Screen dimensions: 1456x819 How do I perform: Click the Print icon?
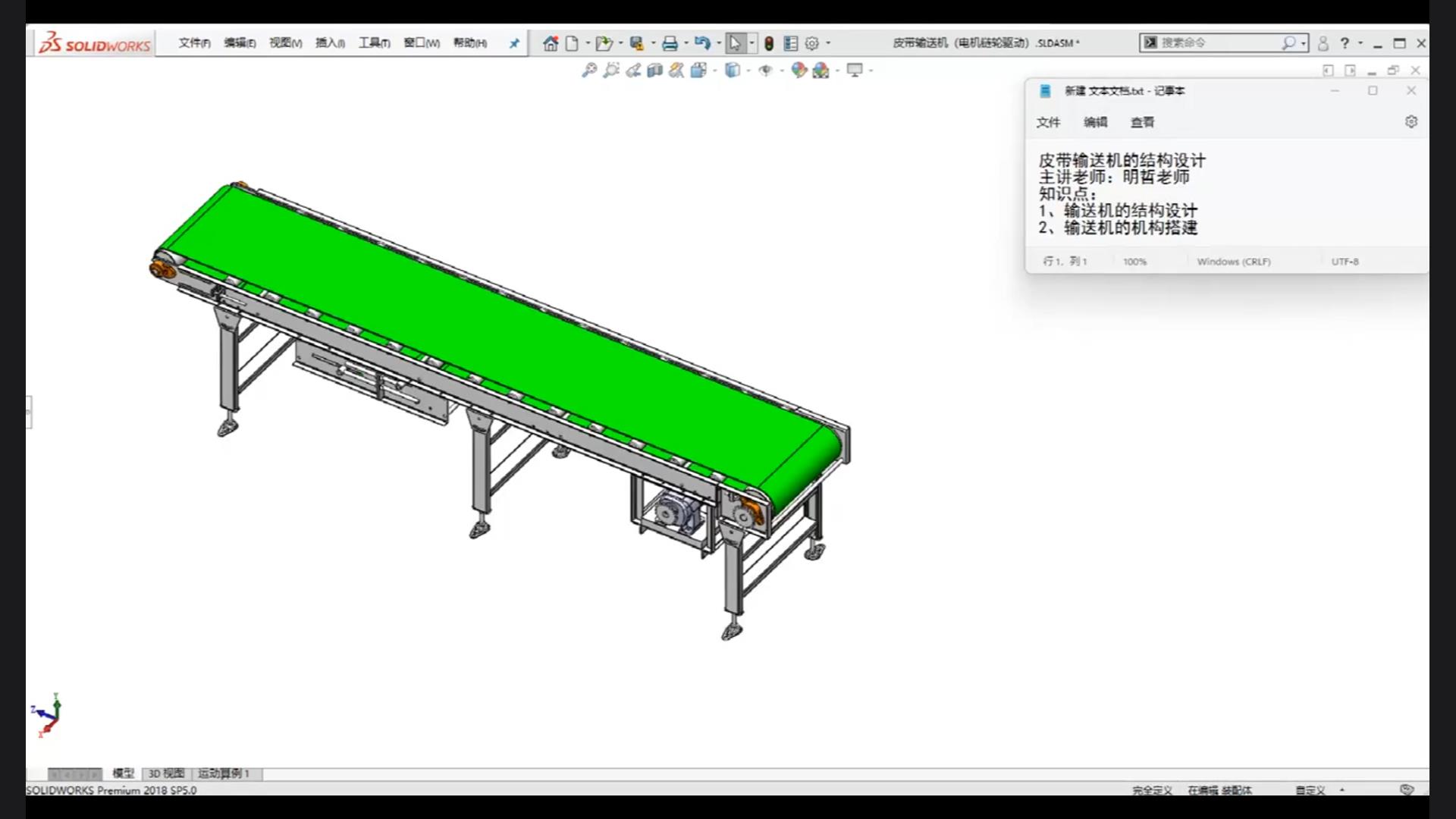tap(670, 43)
